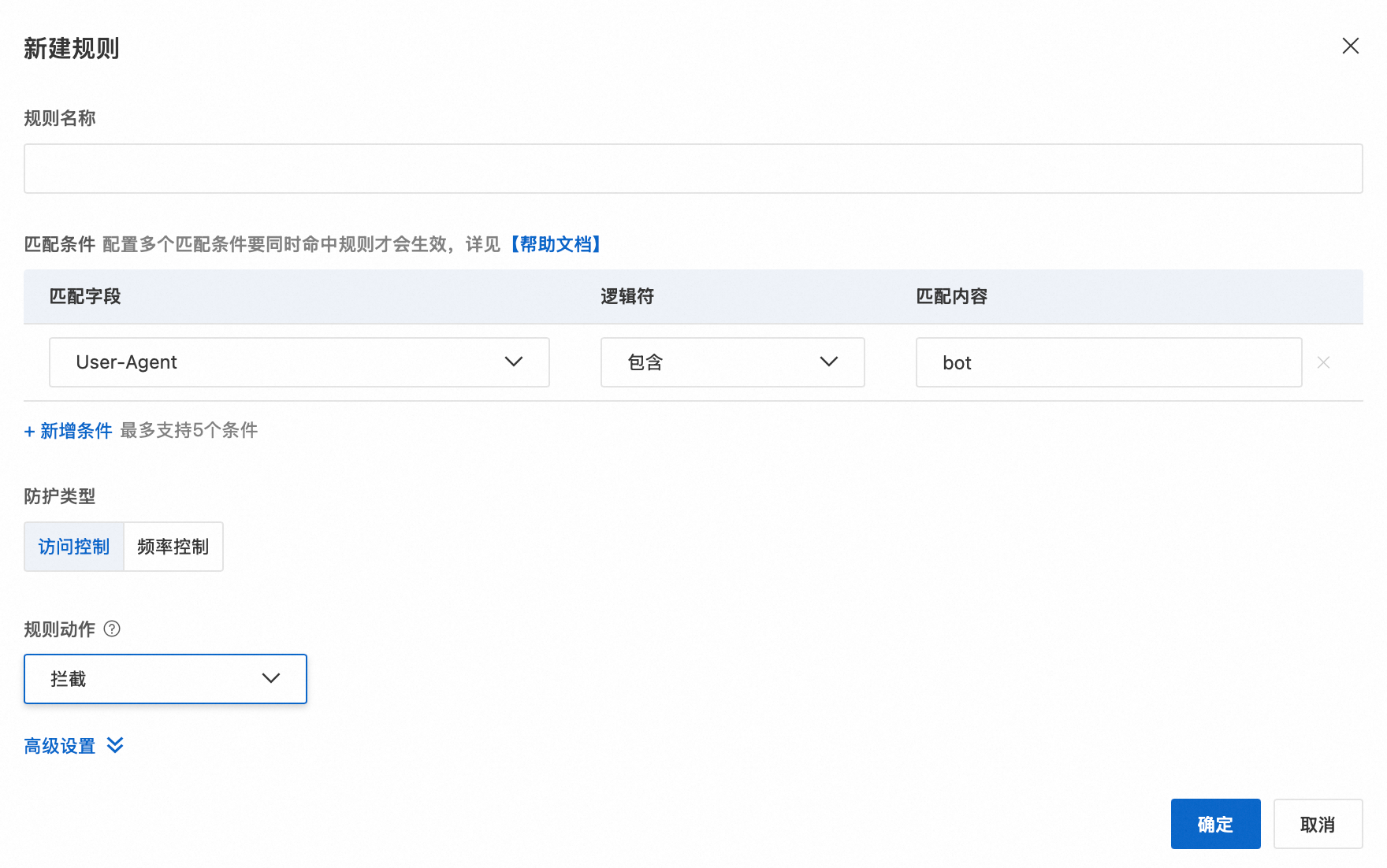Remove the User-Agent condition row with the x icon
The image size is (1387, 868).
point(1324,362)
